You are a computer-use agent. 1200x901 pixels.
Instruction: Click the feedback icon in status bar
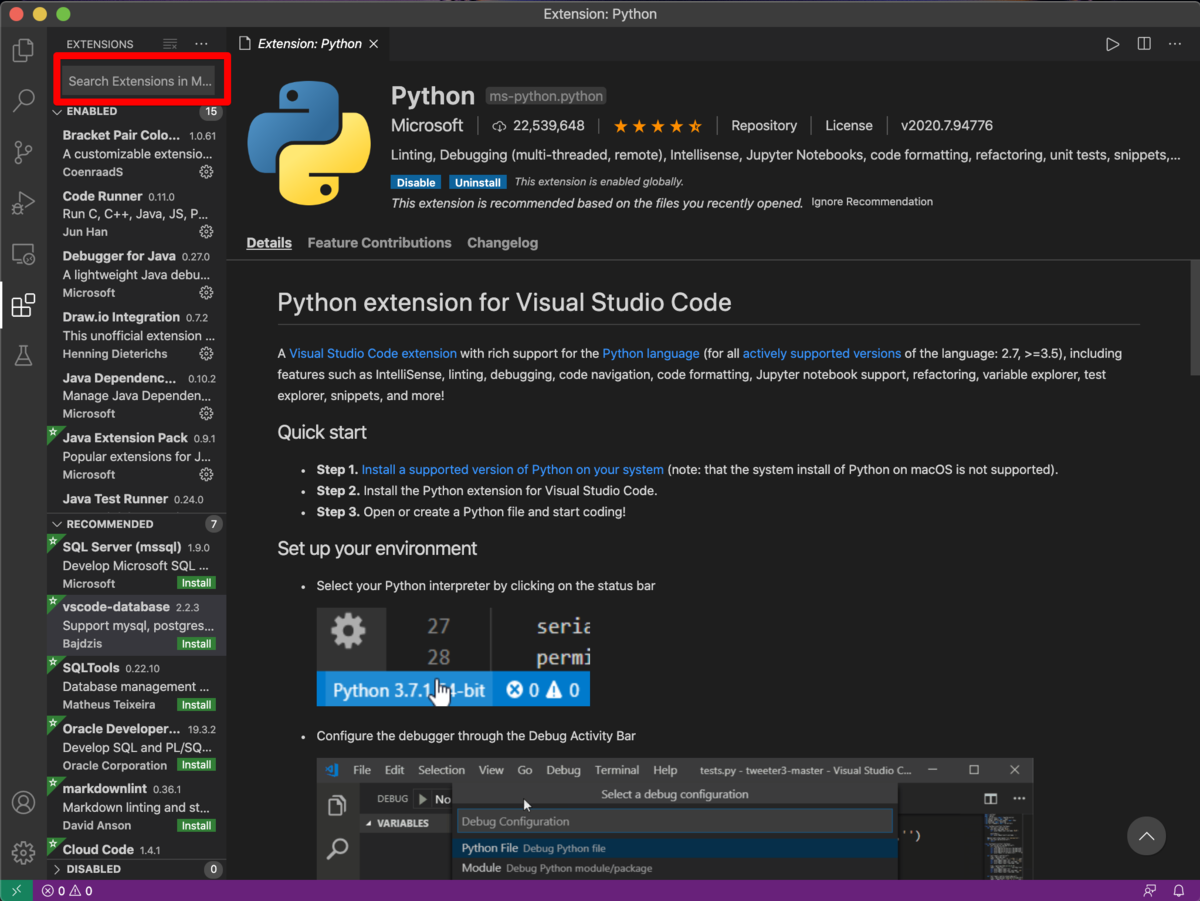pos(1150,890)
